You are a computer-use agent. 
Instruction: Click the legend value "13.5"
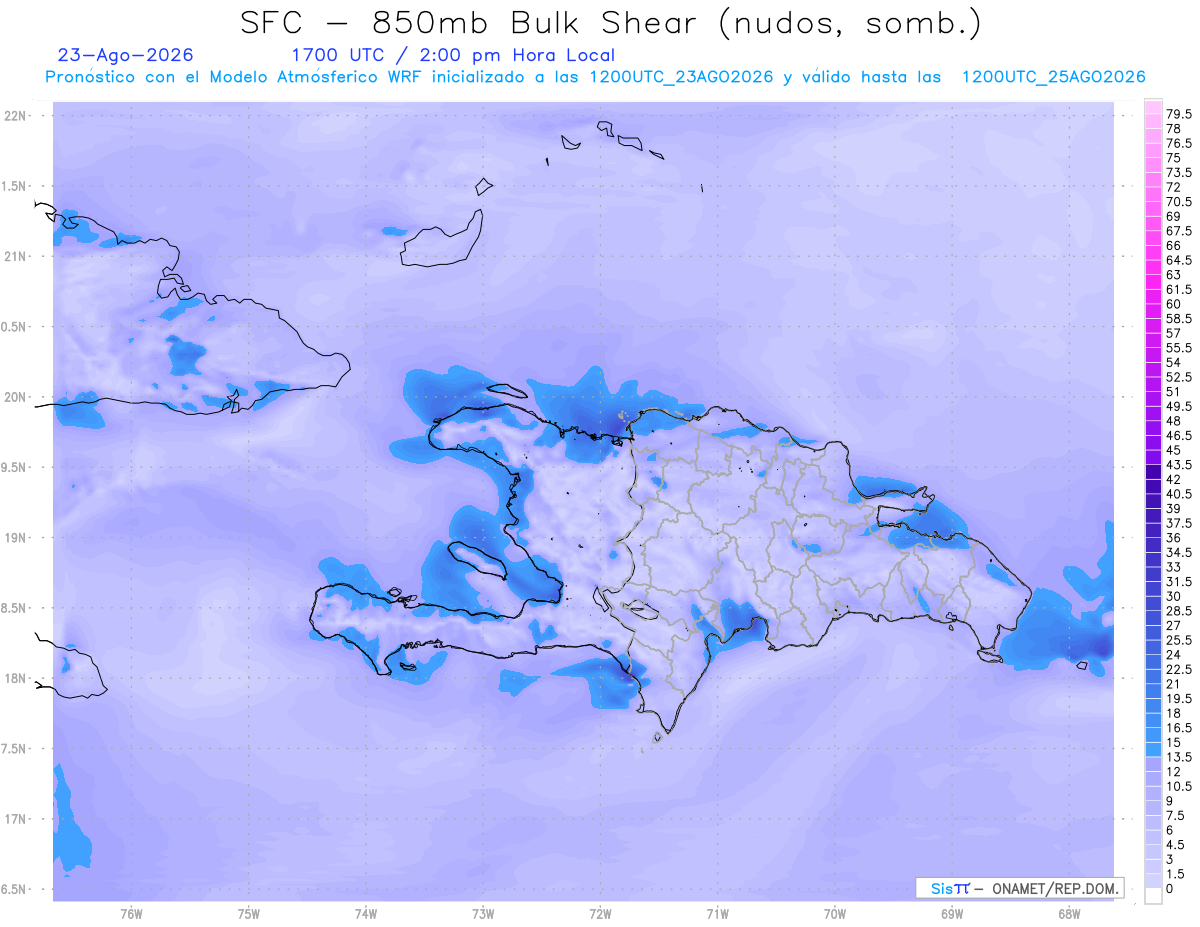[x=1179, y=758]
